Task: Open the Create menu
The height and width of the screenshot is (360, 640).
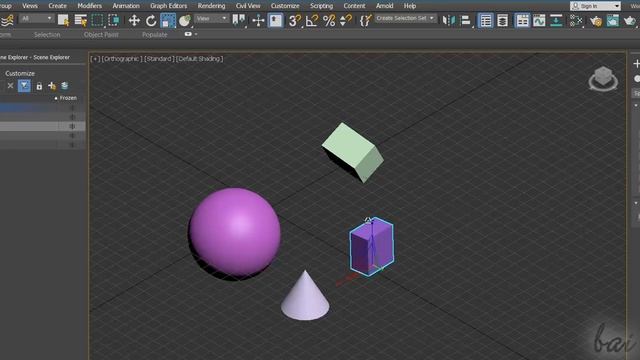Action: (x=58, y=6)
